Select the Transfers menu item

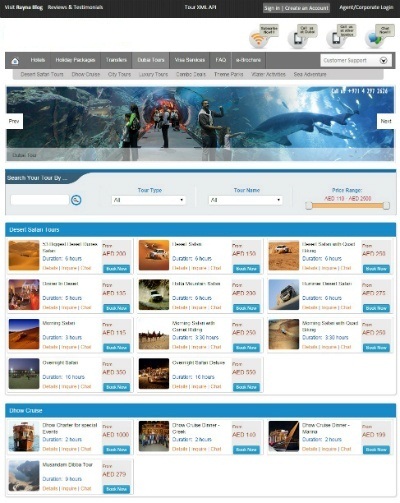tap(116, 60)
